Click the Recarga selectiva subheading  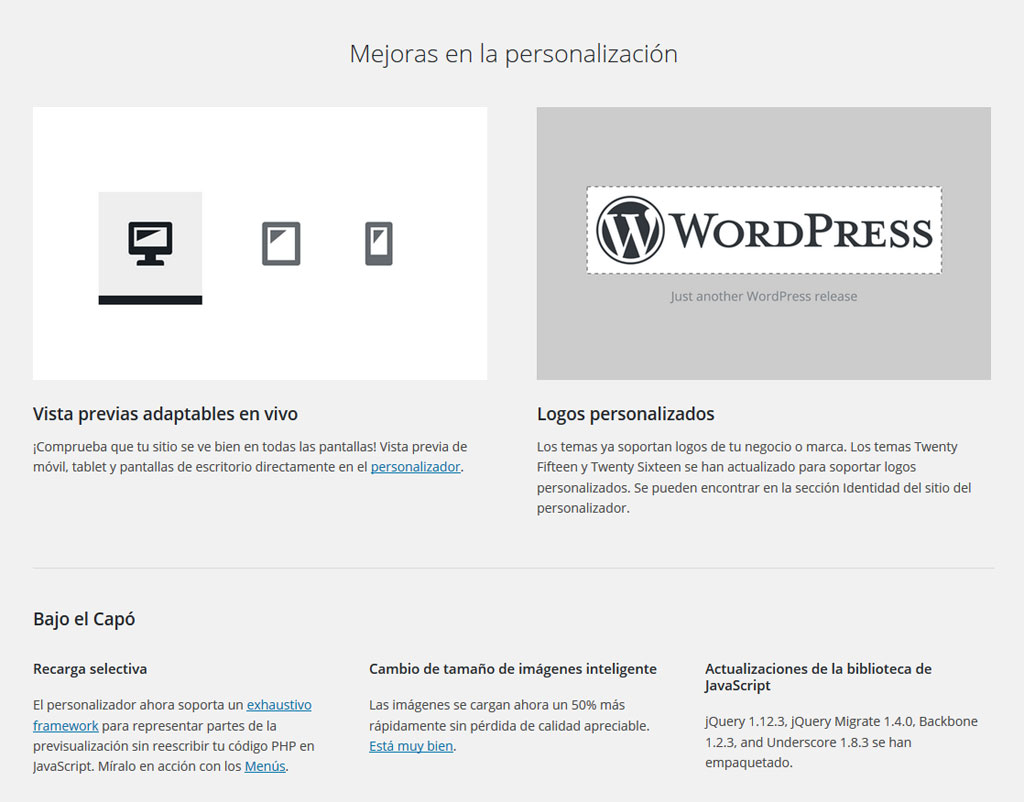(90, 669)
